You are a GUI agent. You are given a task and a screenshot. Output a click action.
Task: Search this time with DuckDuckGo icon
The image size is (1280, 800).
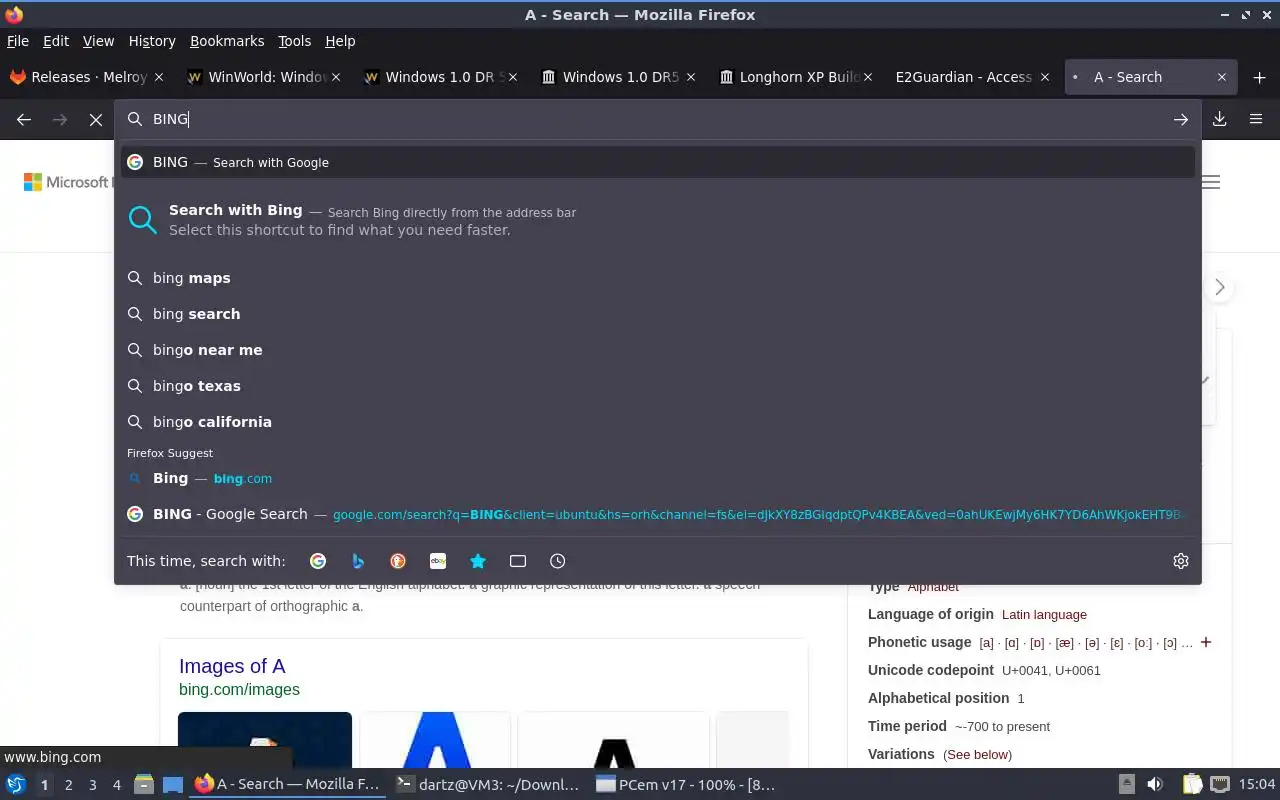pos(398,561)
